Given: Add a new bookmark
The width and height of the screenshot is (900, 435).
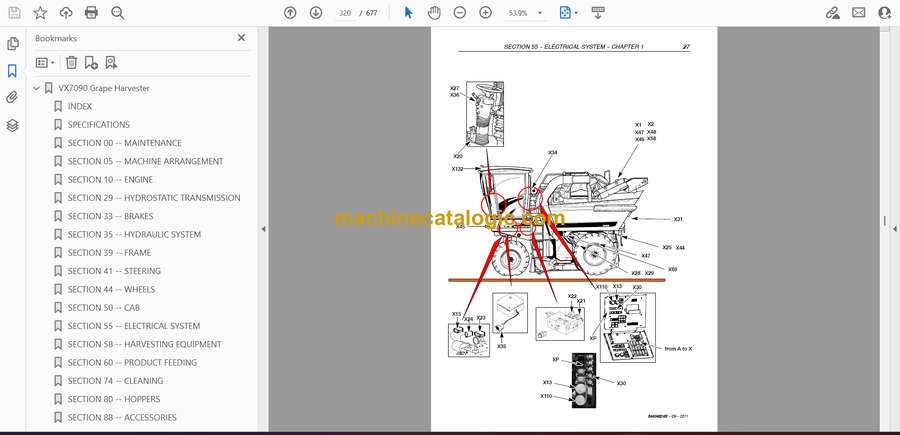Looking at the screenshot, I should pyautogui.click(x=91, y=63).
